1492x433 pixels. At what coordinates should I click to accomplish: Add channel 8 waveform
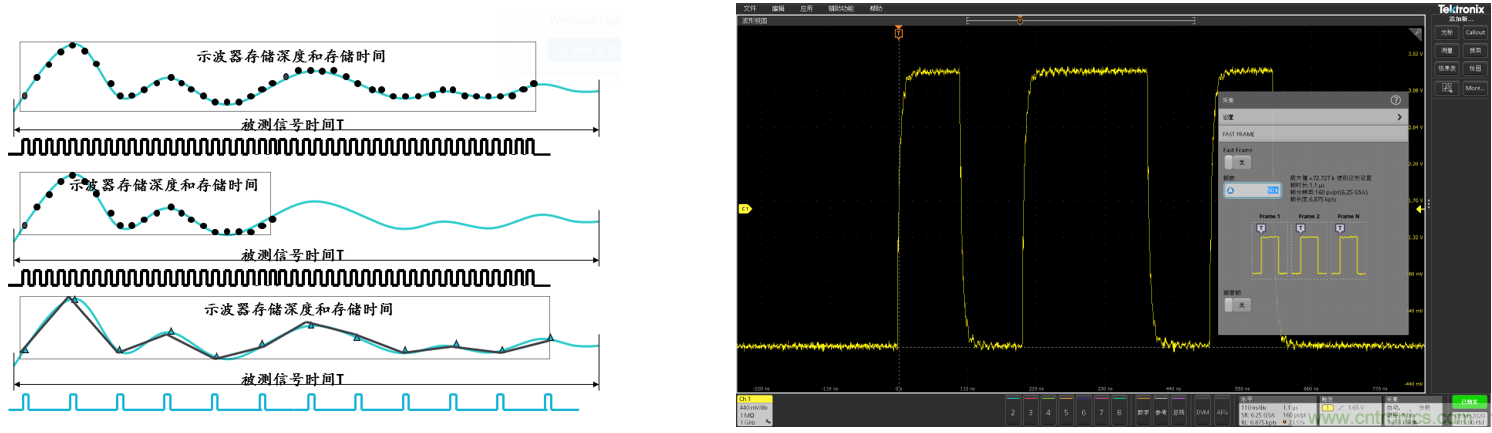[x=1119, y=411]
